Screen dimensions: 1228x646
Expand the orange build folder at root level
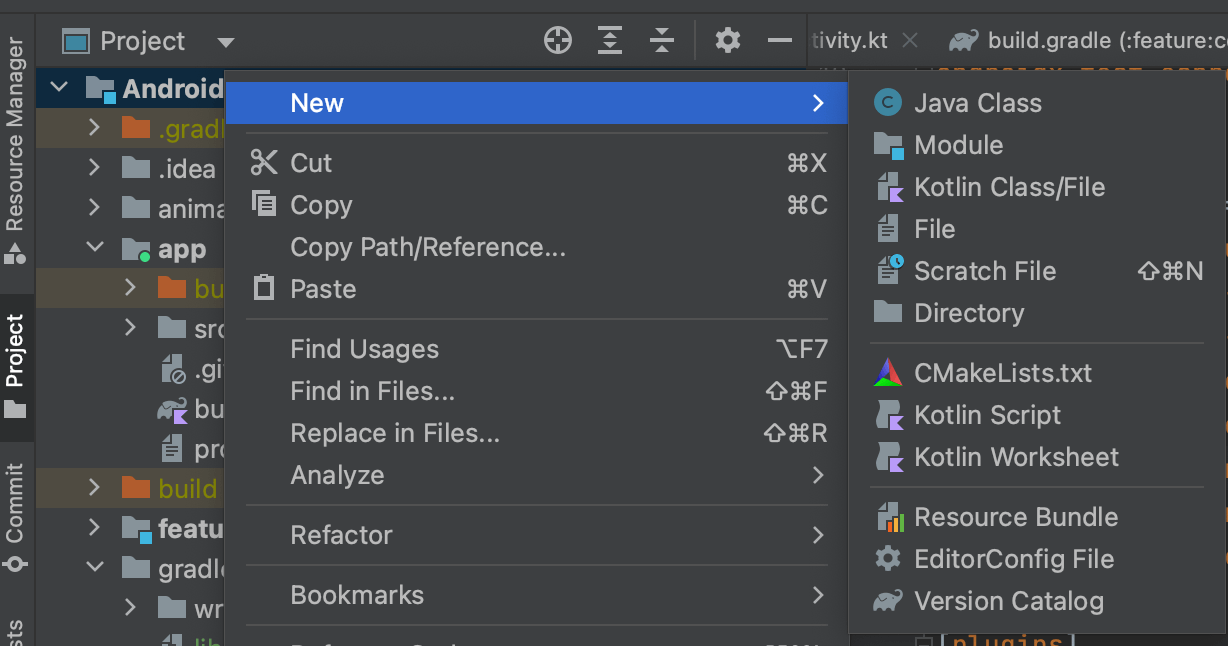click(x=94, y=488)
